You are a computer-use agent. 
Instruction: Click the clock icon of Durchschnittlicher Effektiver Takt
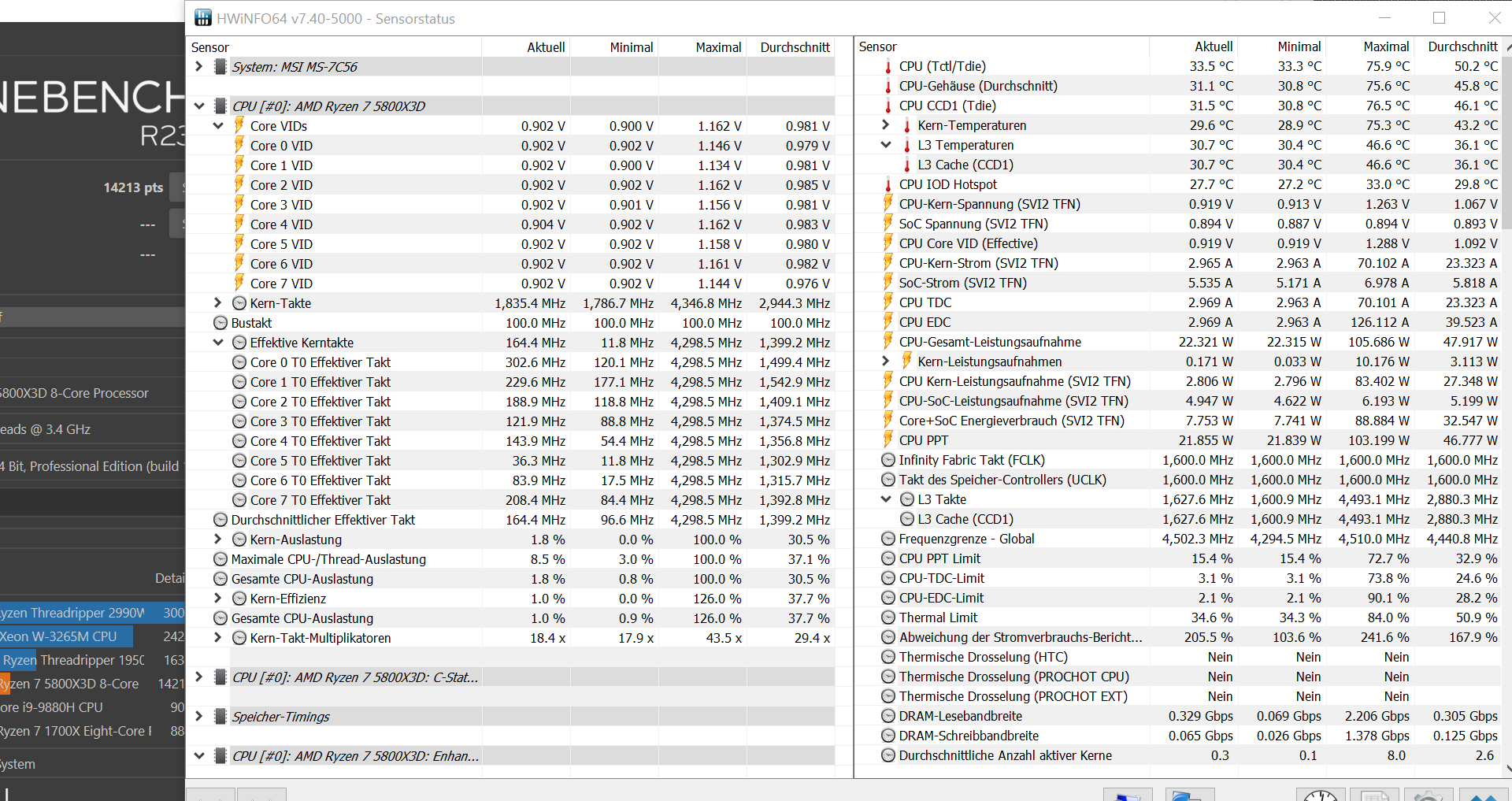pyautogui.click(x=220, y=520)
